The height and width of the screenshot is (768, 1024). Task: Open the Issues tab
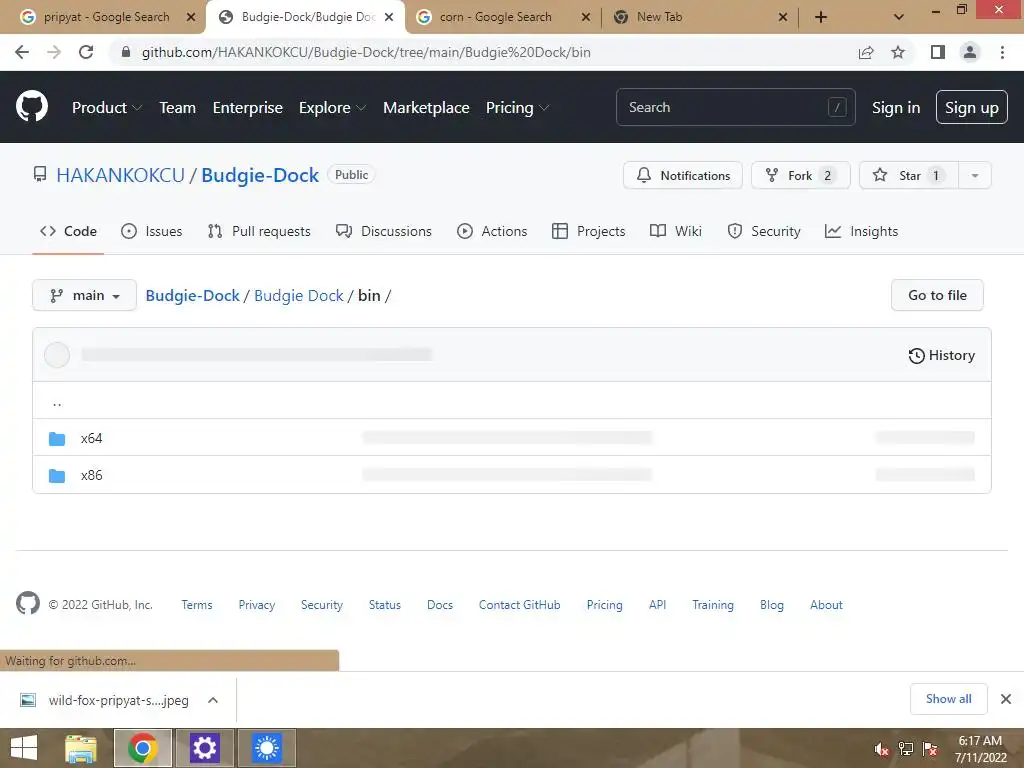pos(152,231)
